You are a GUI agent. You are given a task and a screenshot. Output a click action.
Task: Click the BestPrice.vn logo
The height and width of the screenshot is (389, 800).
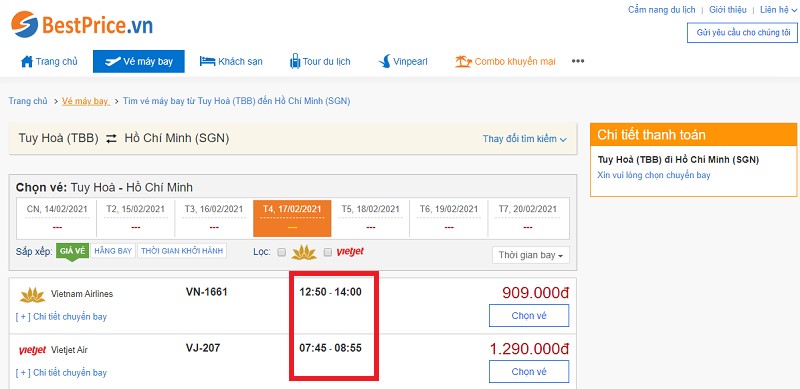point(82,25)
